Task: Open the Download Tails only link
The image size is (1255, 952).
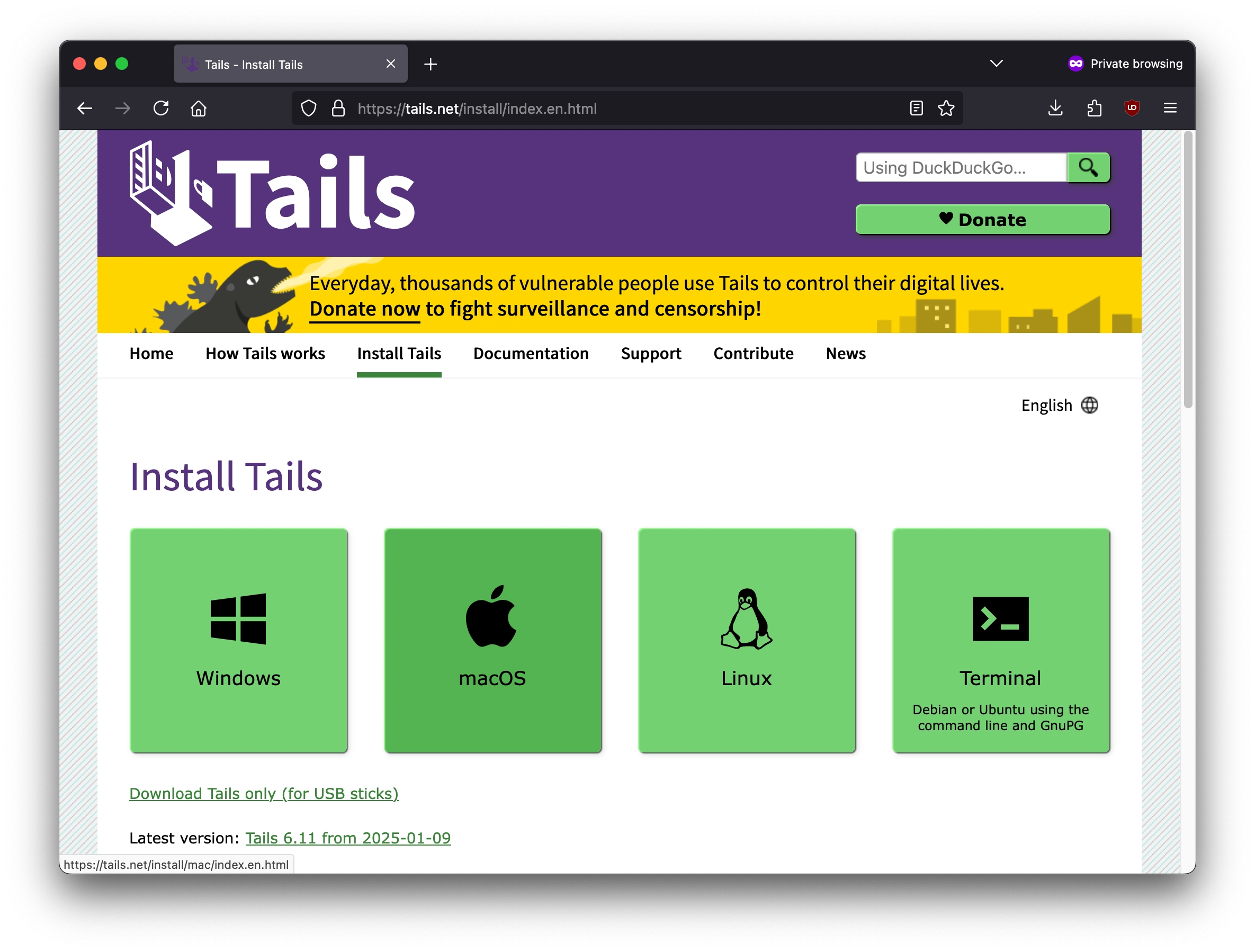Action: coord(263,794)
